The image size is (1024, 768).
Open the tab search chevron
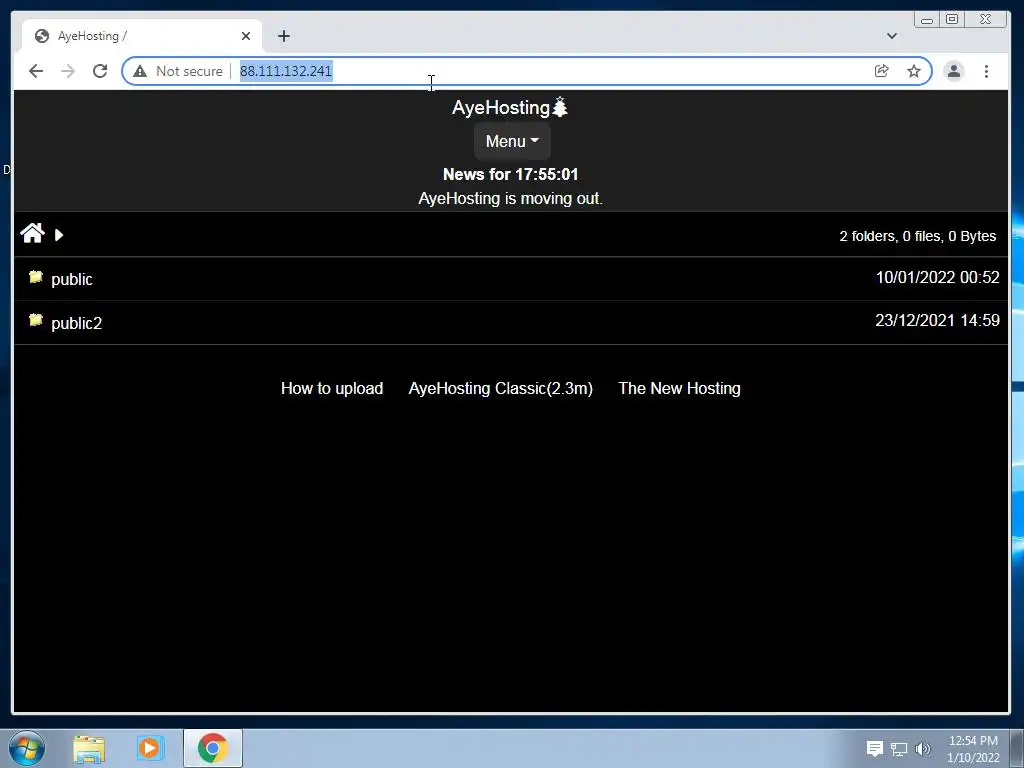click(891, 36)
